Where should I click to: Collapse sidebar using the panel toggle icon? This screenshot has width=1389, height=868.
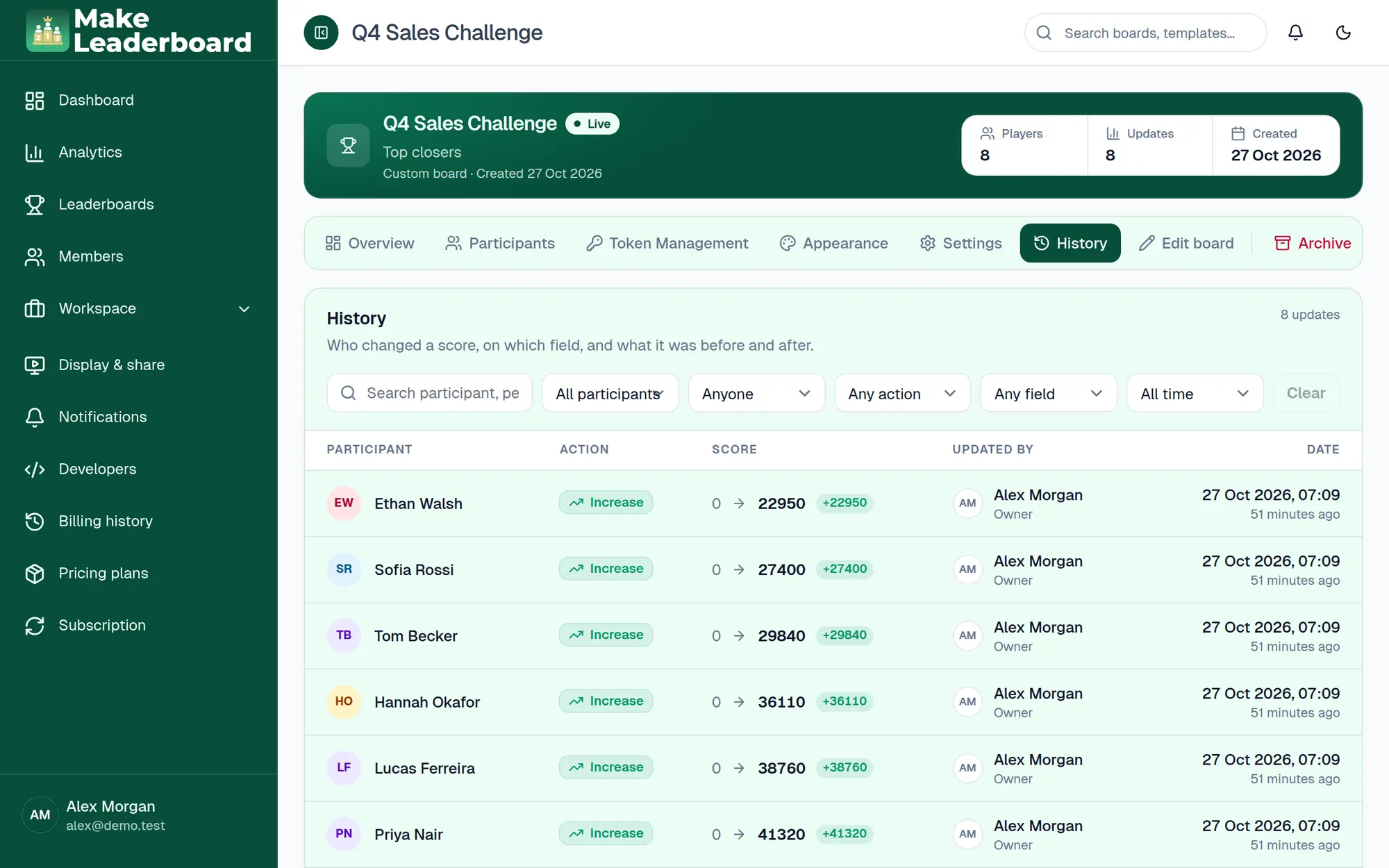321,33
